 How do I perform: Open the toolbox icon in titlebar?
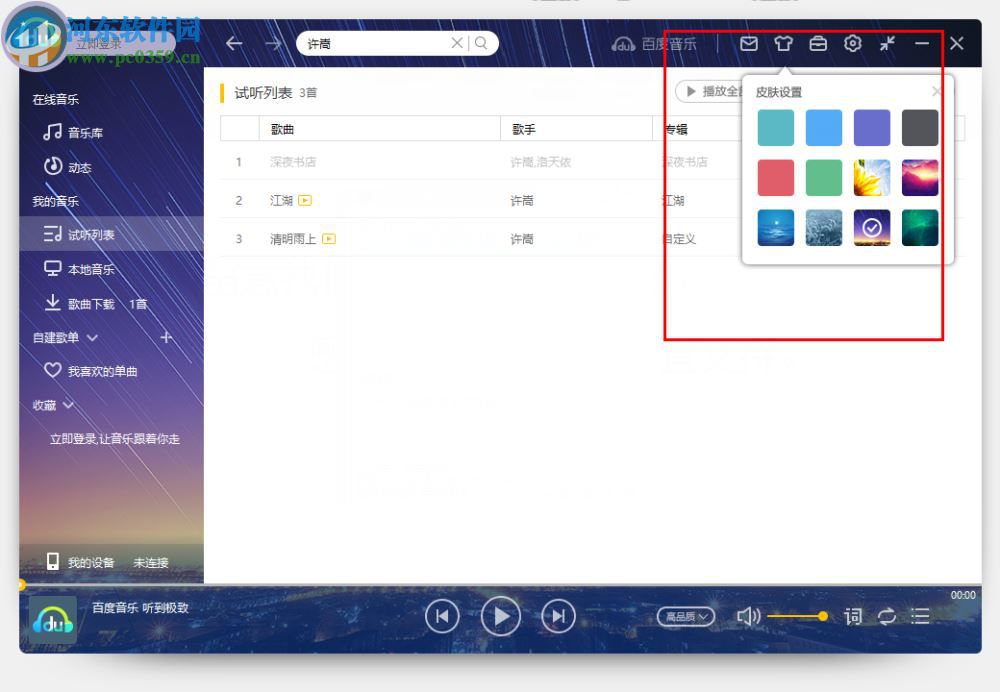tap(818, 43)
